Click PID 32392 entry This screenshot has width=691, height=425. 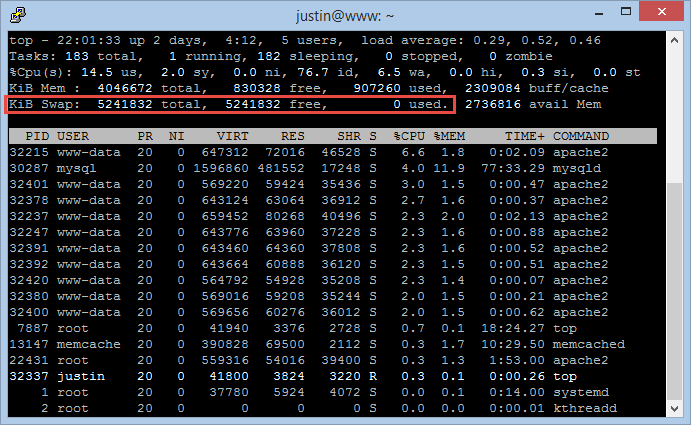point(29,265)
